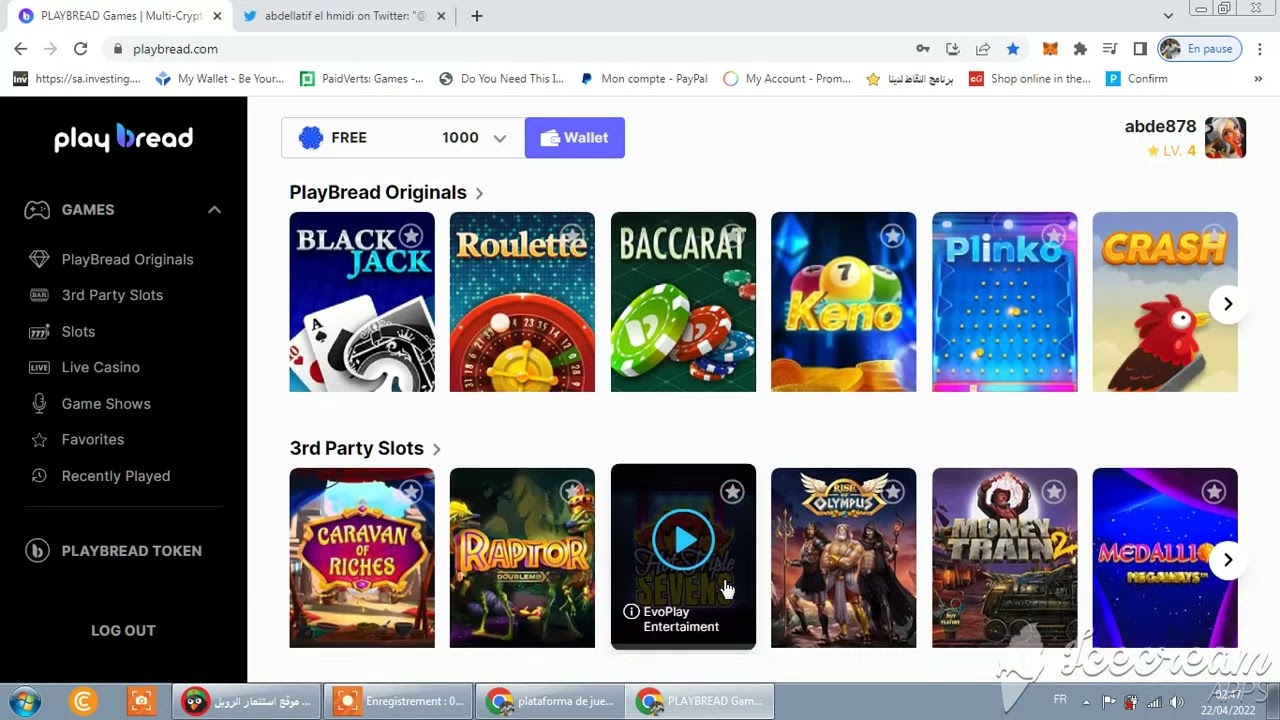Click the volume icon in system tray
The image size is (1280, 720).
click(1176, 701)
